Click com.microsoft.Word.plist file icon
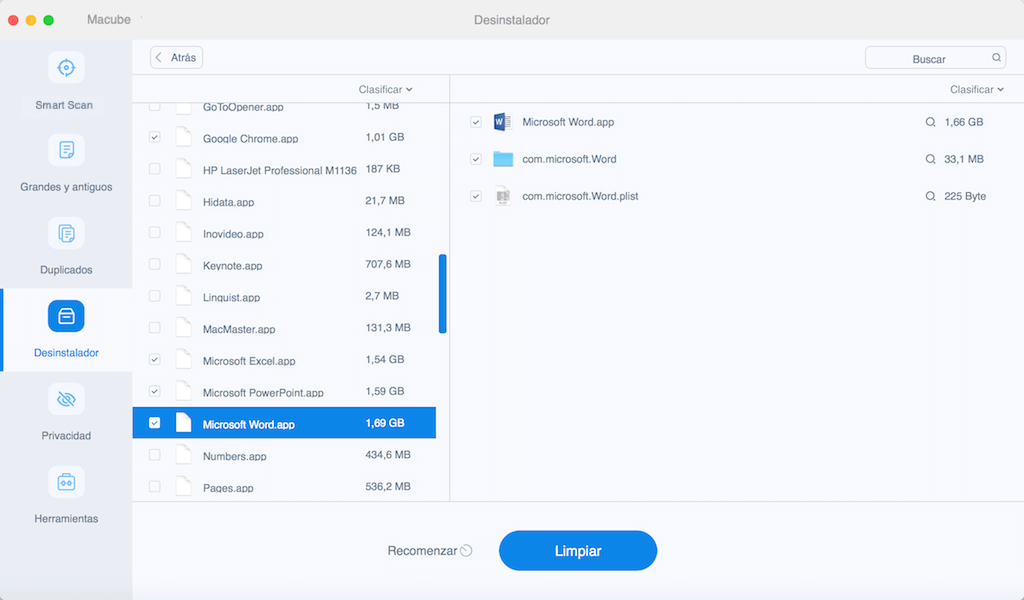Image resolution: width=1024 pixels, height=600 pixels. (503, 196)
